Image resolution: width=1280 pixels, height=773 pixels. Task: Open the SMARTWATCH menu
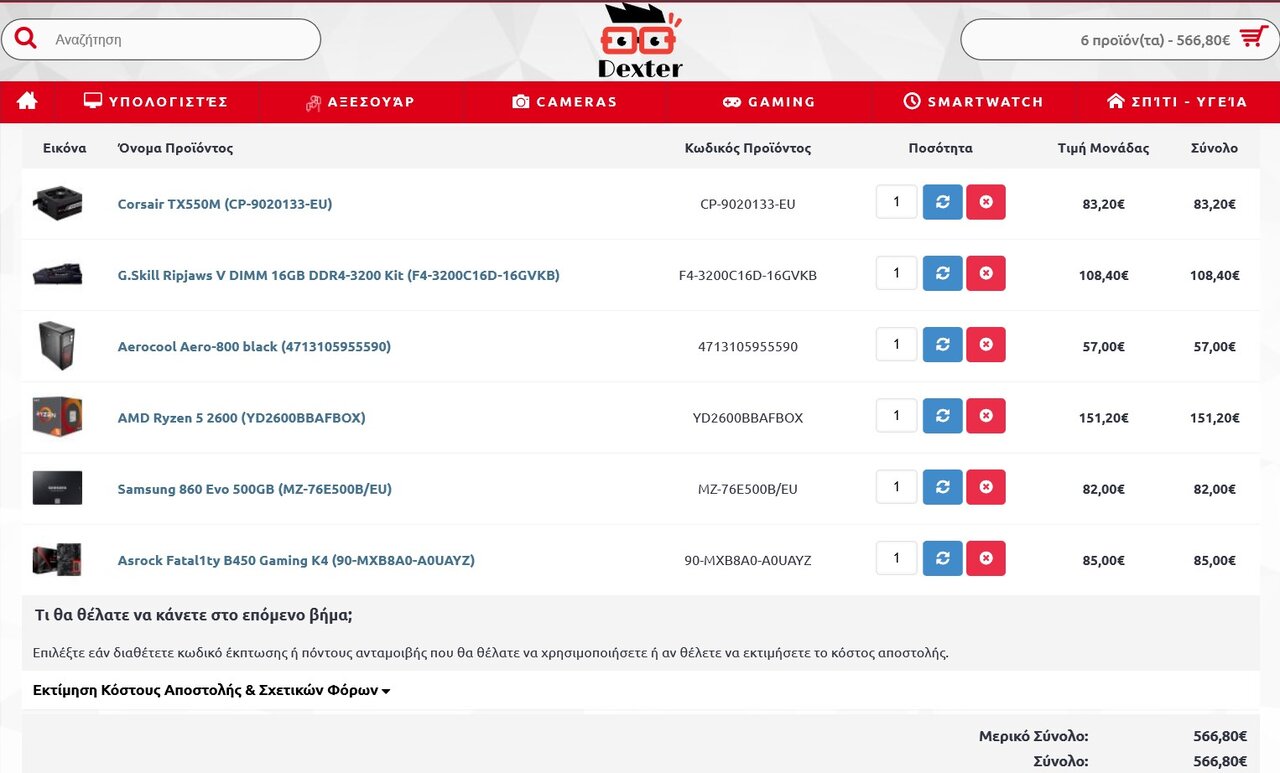[973, 101]
